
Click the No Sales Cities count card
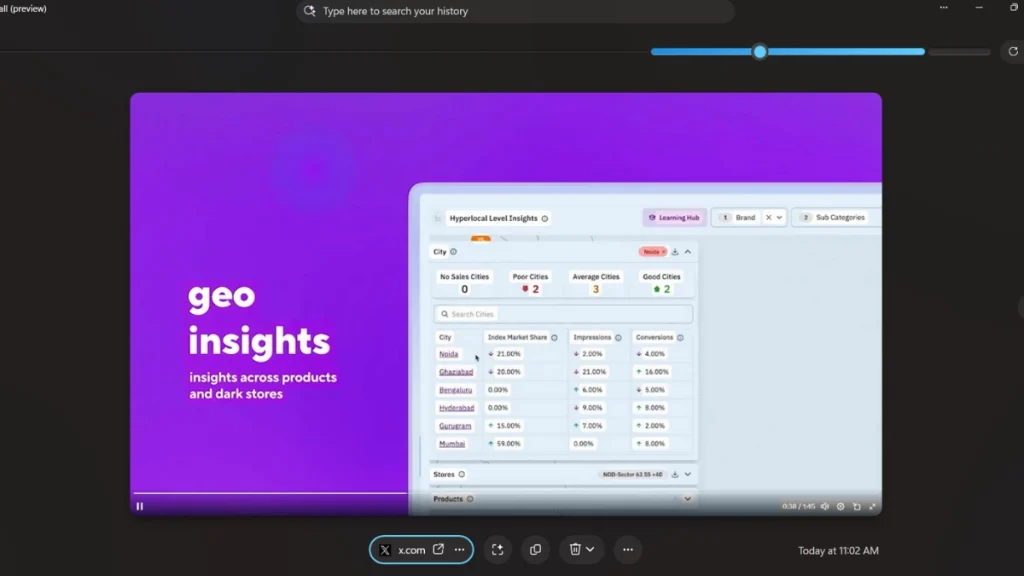464,283
